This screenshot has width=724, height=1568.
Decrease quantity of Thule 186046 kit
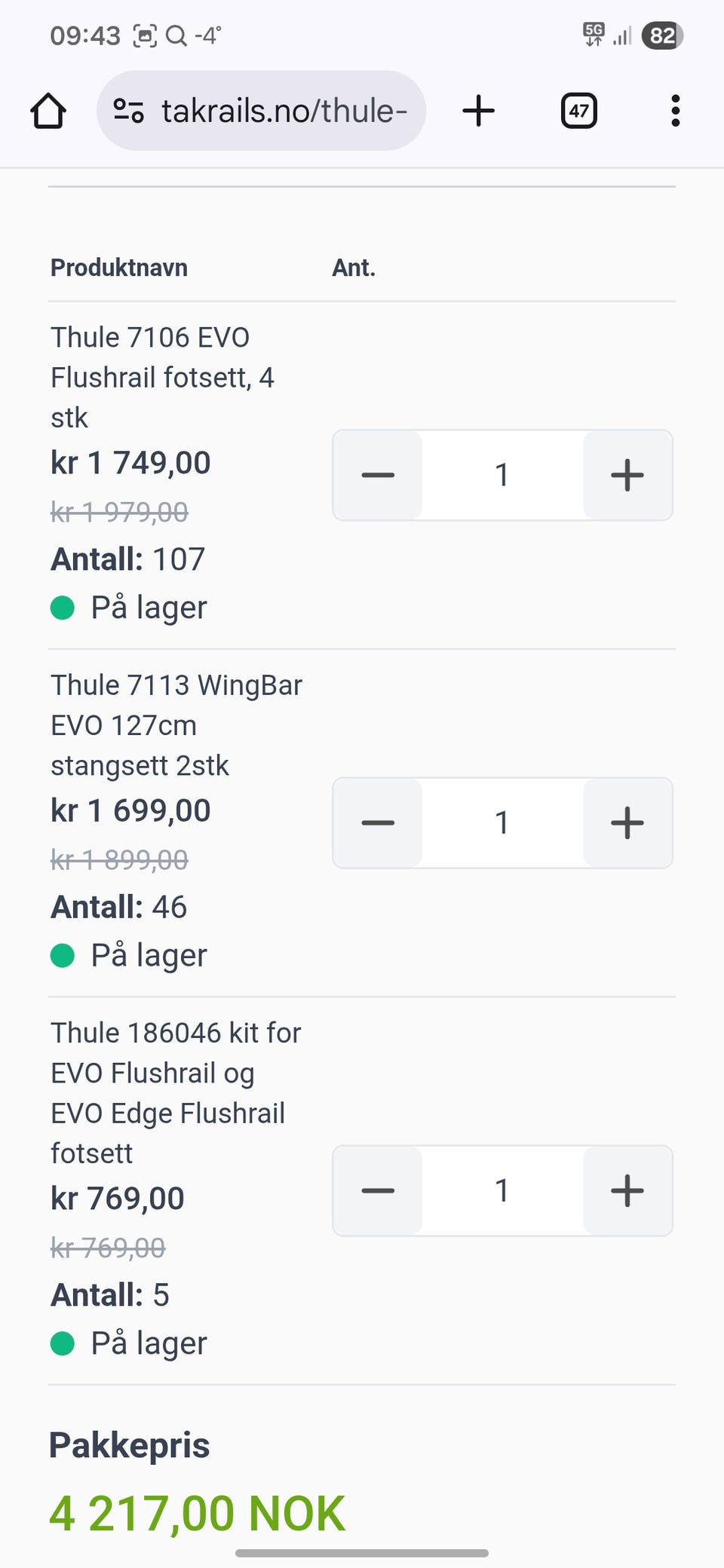378,1190
